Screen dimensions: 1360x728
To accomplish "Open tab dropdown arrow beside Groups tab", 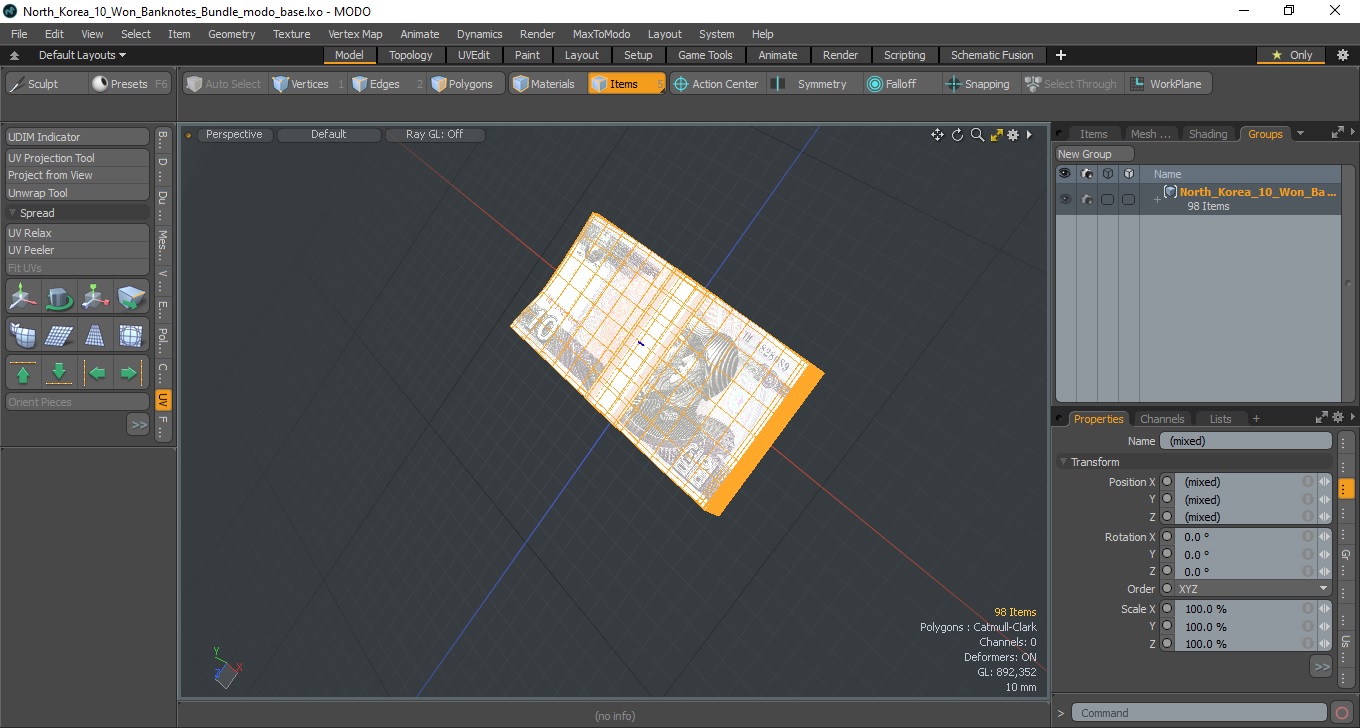I will pos(1300,133).
